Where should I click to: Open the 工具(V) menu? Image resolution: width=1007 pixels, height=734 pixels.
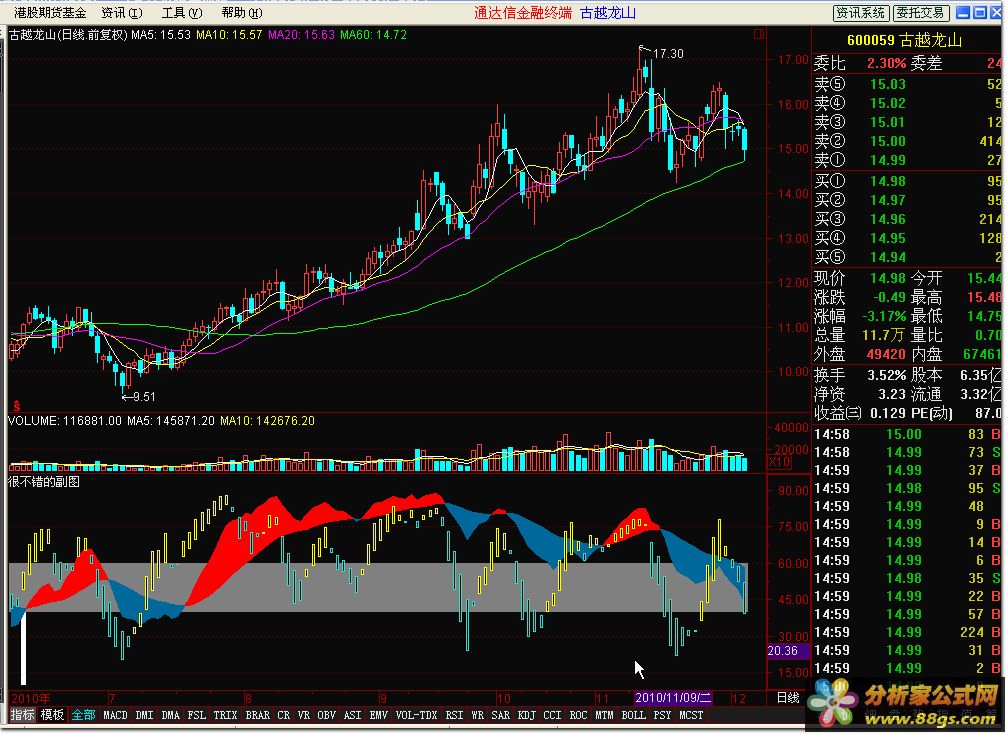(x=182, y=13)
